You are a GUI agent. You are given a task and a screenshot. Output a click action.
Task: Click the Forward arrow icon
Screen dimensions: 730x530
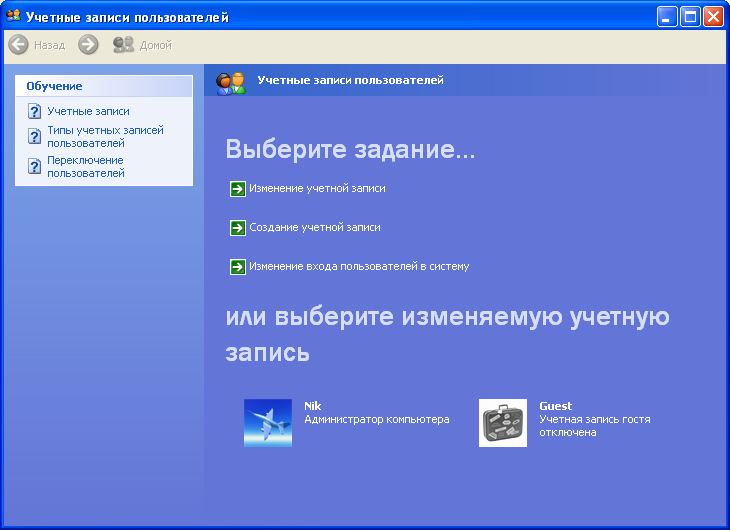coord(88,45)
